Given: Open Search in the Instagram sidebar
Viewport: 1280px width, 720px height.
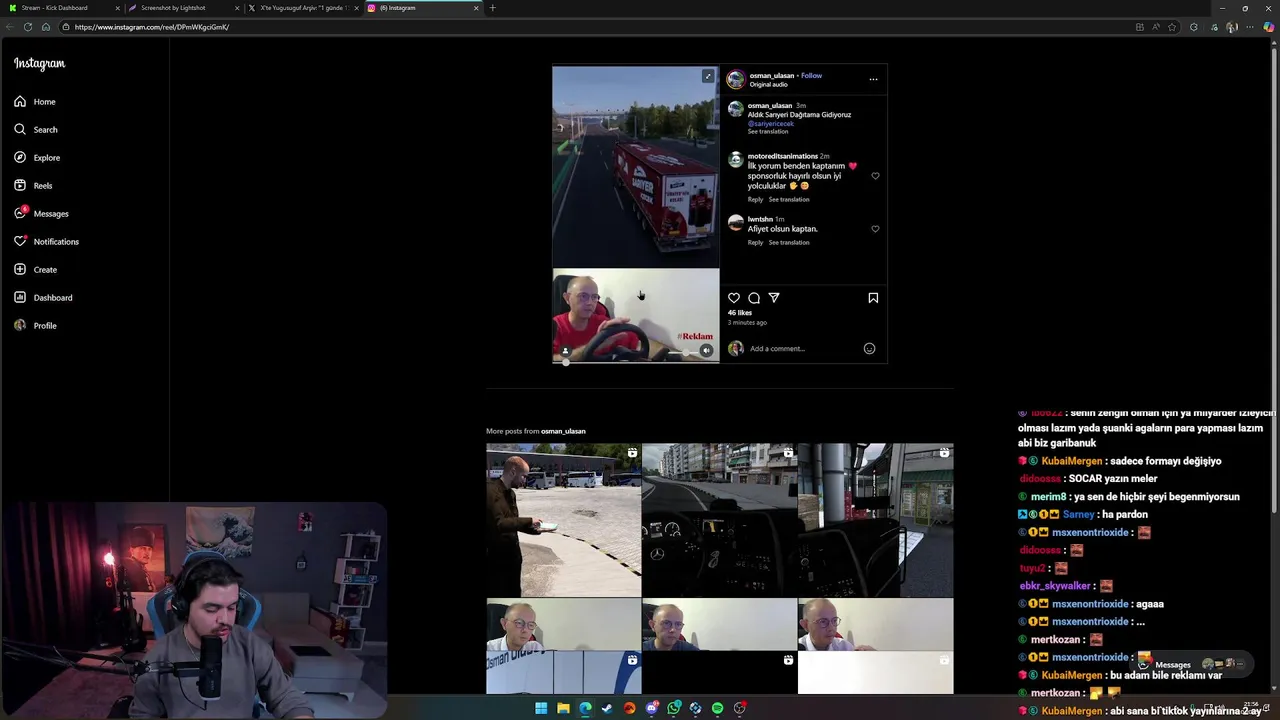Looking at the screenshot, I should point(36,130).
